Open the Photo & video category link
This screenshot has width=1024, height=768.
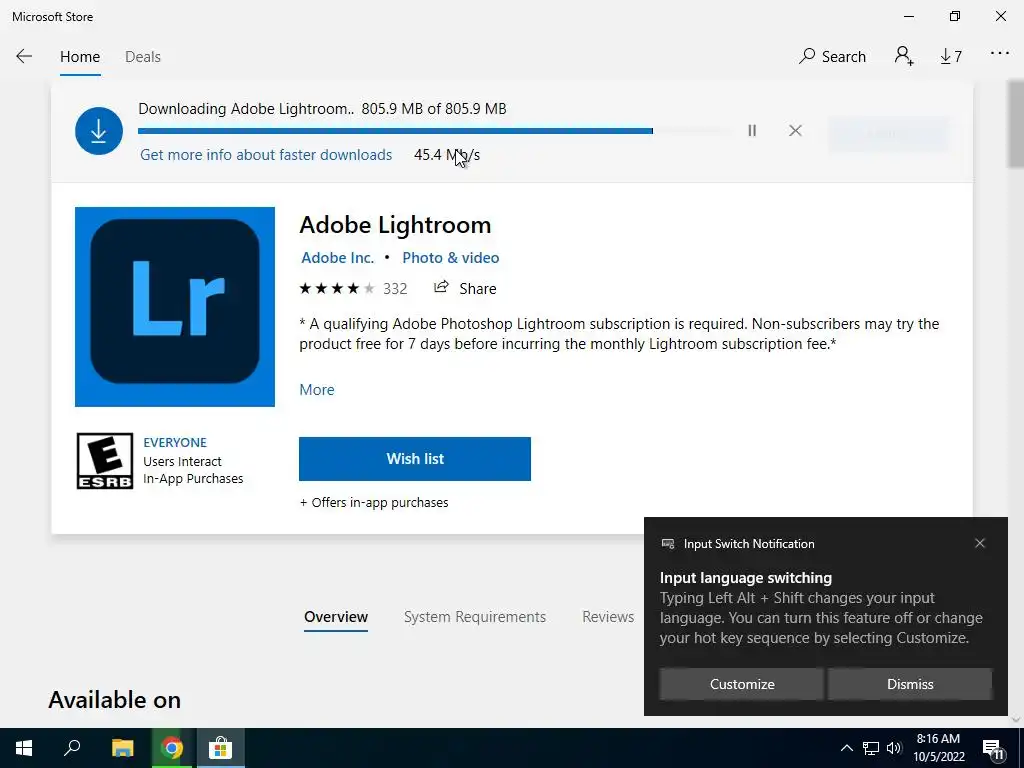[451, 258]
